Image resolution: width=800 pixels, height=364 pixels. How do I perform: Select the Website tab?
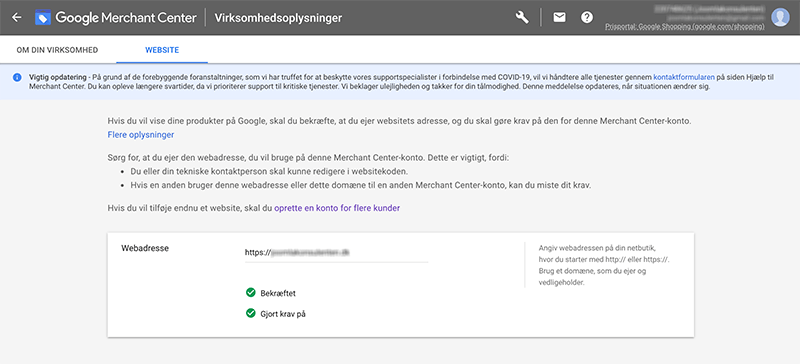pos(162,50)
